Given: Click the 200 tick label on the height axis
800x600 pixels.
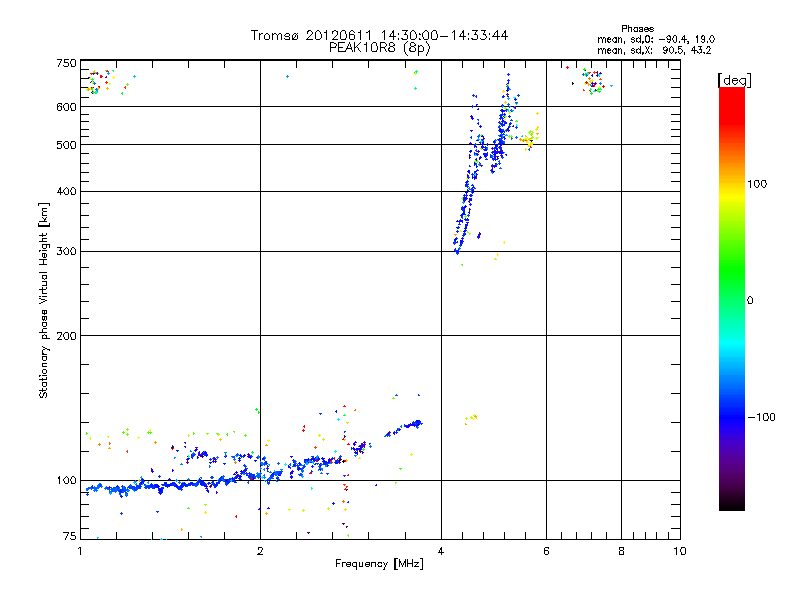Looking at the screenshot, I should (66, 336).
